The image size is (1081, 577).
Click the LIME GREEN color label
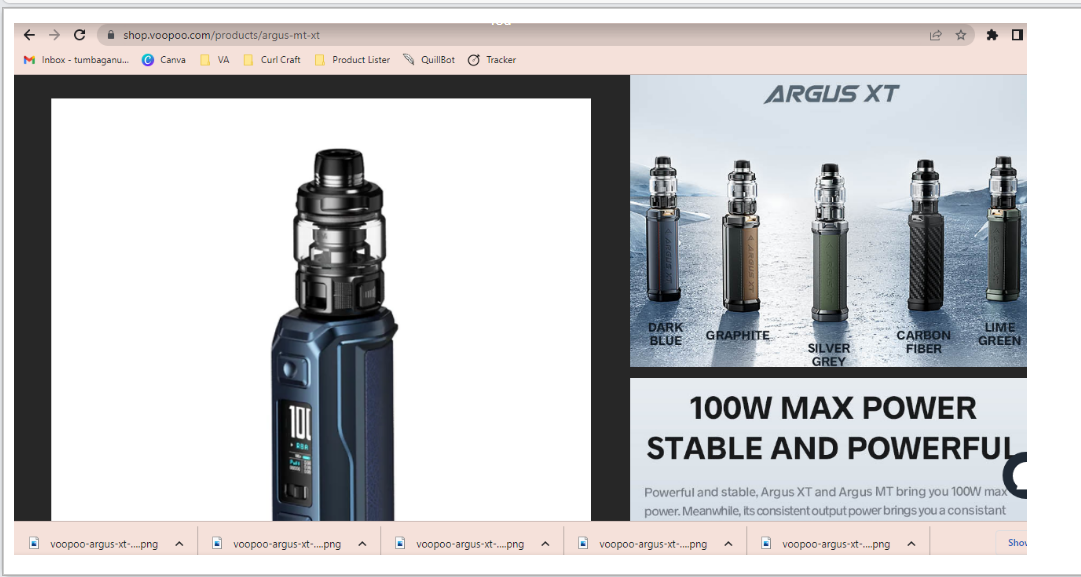tap(1000, 334)
